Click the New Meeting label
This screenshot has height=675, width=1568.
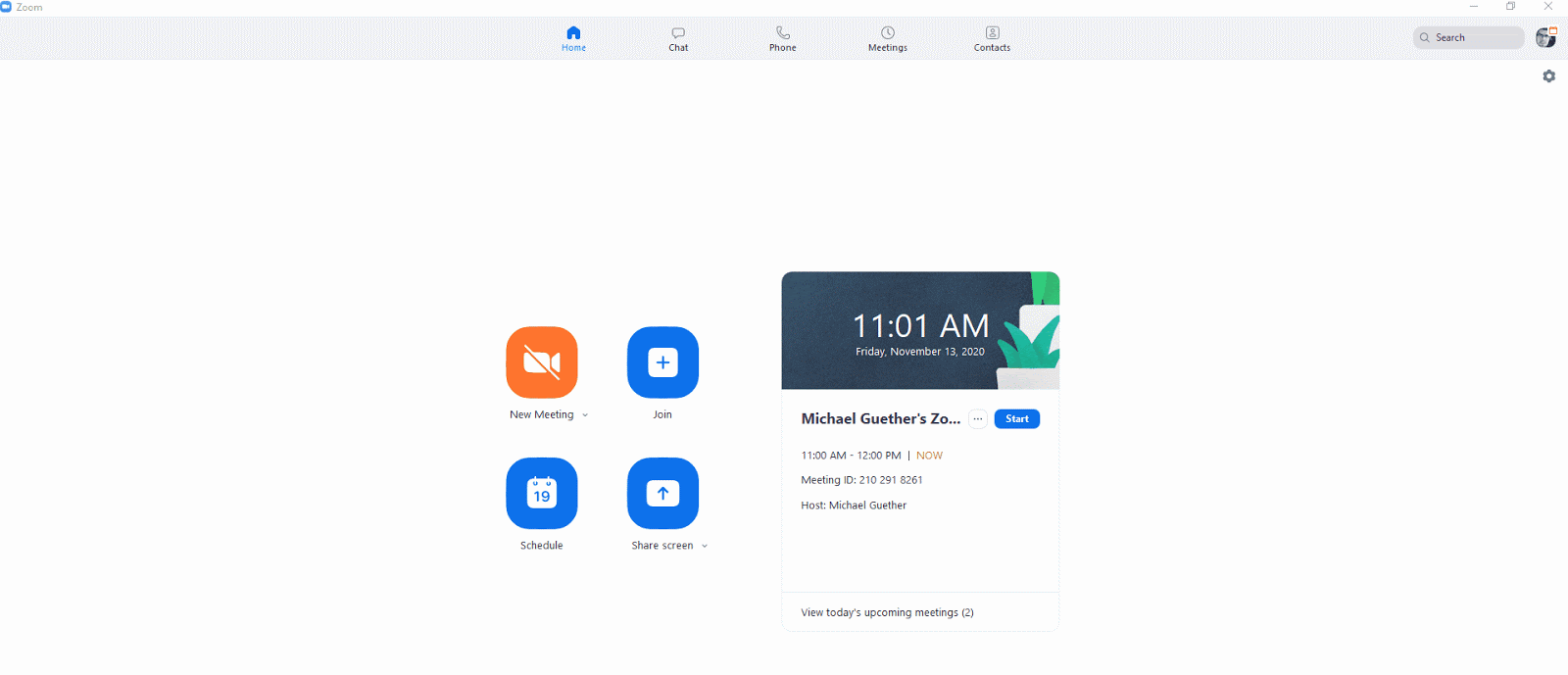[541, 415]
